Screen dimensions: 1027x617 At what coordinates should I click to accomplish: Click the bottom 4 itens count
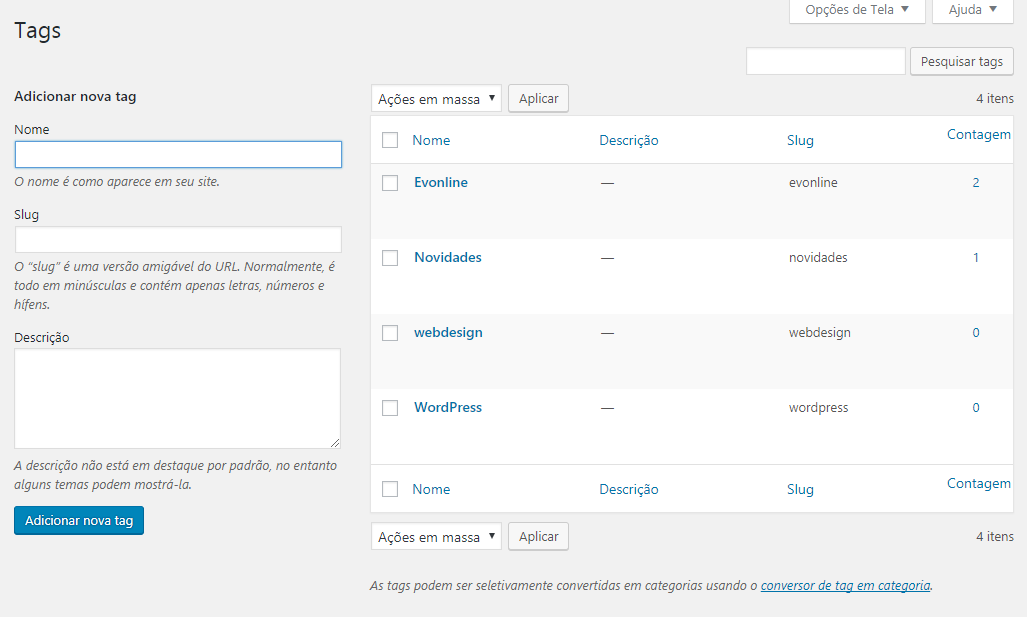[995, 536]
